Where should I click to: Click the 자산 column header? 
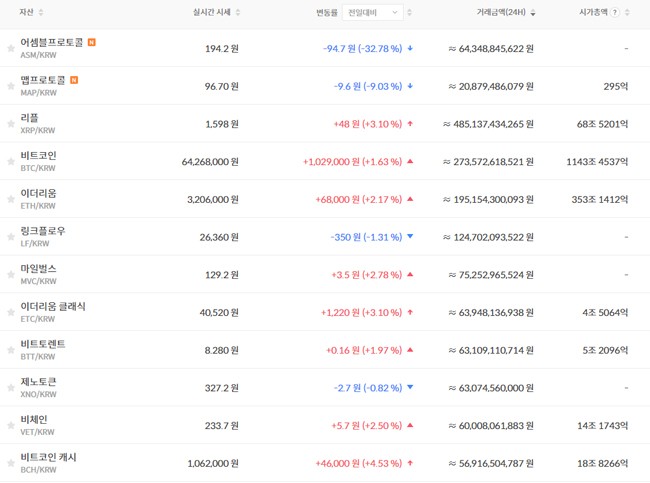point(26,13)
